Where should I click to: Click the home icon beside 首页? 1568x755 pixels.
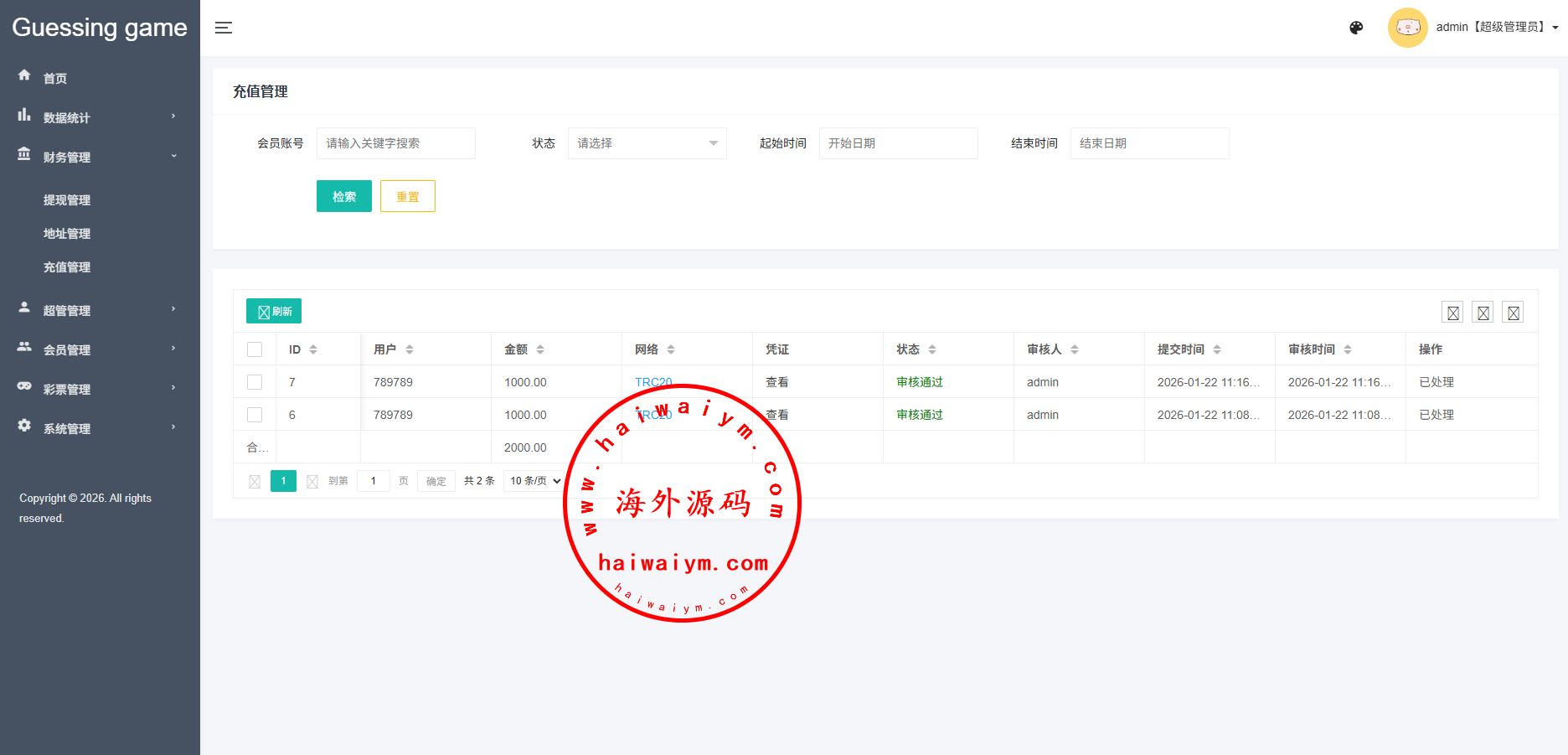point(24,75)
